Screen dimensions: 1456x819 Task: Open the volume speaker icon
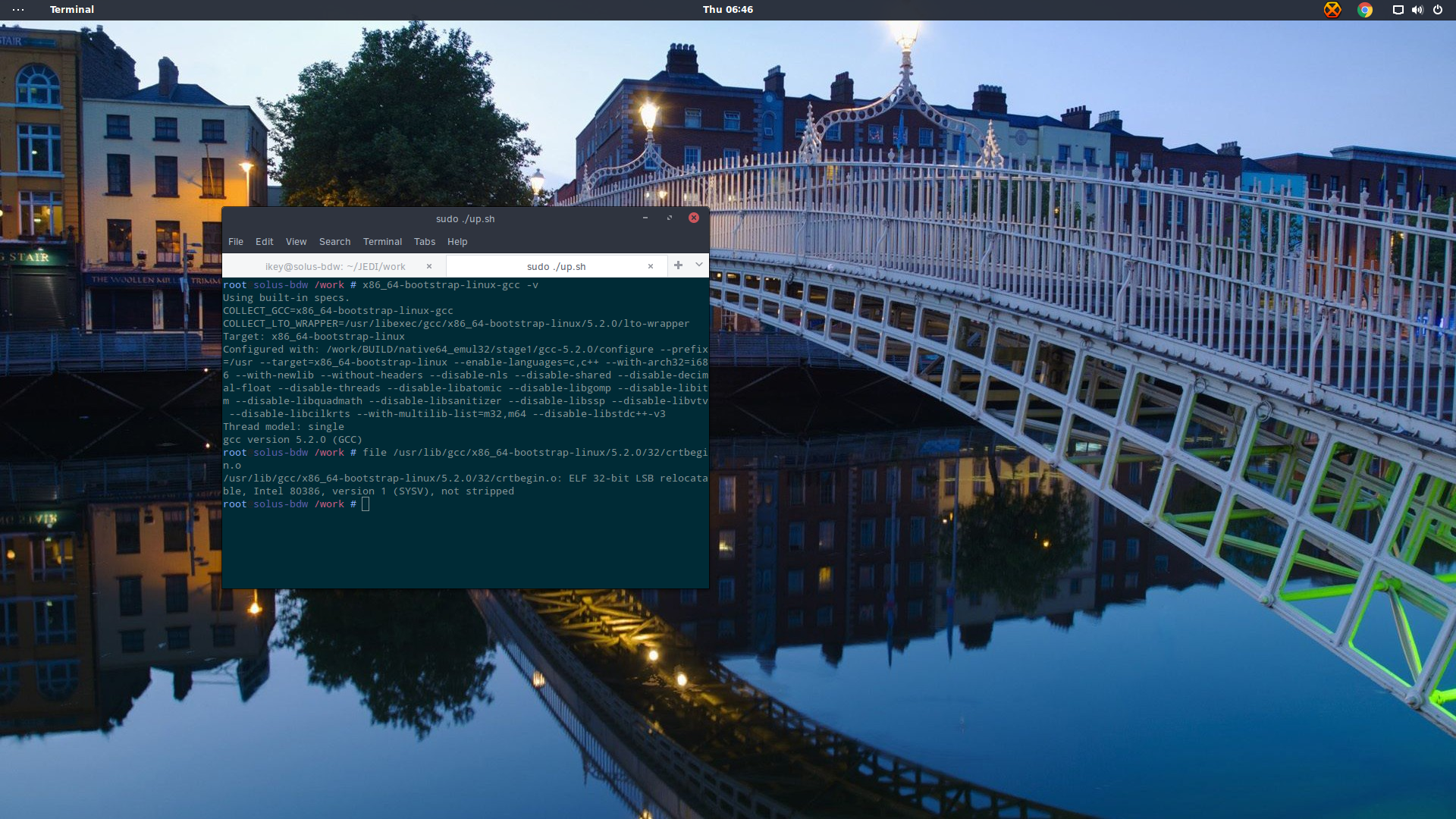click(1417, 10)
